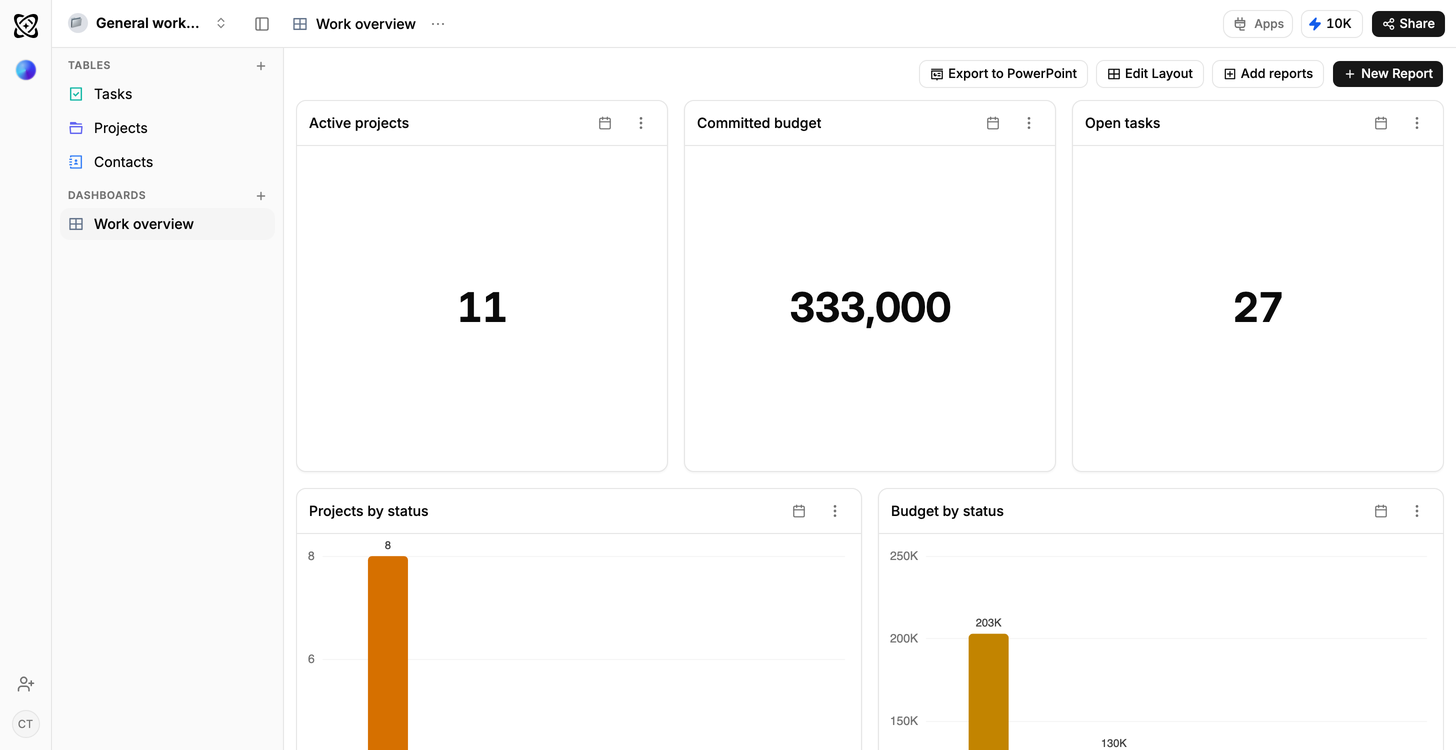
Task: Toggle the sidebar panel icon
Action: tap(262, 24)
